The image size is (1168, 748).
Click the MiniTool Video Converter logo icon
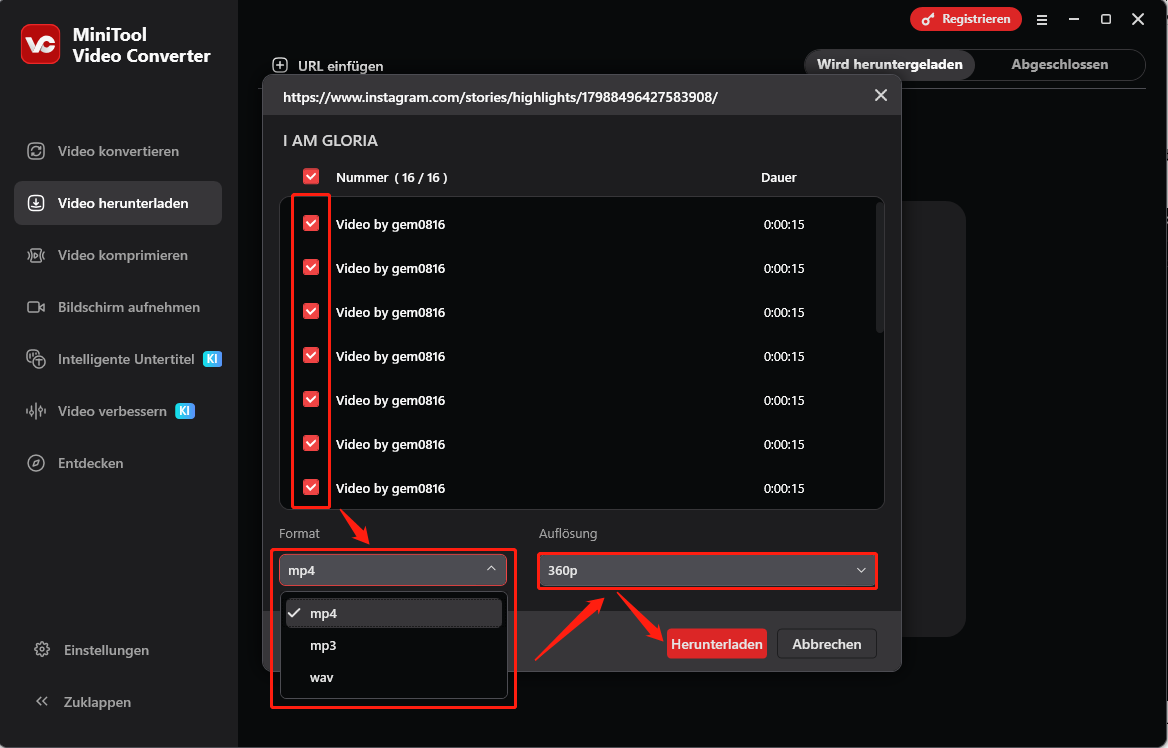[x=40, y=44]
